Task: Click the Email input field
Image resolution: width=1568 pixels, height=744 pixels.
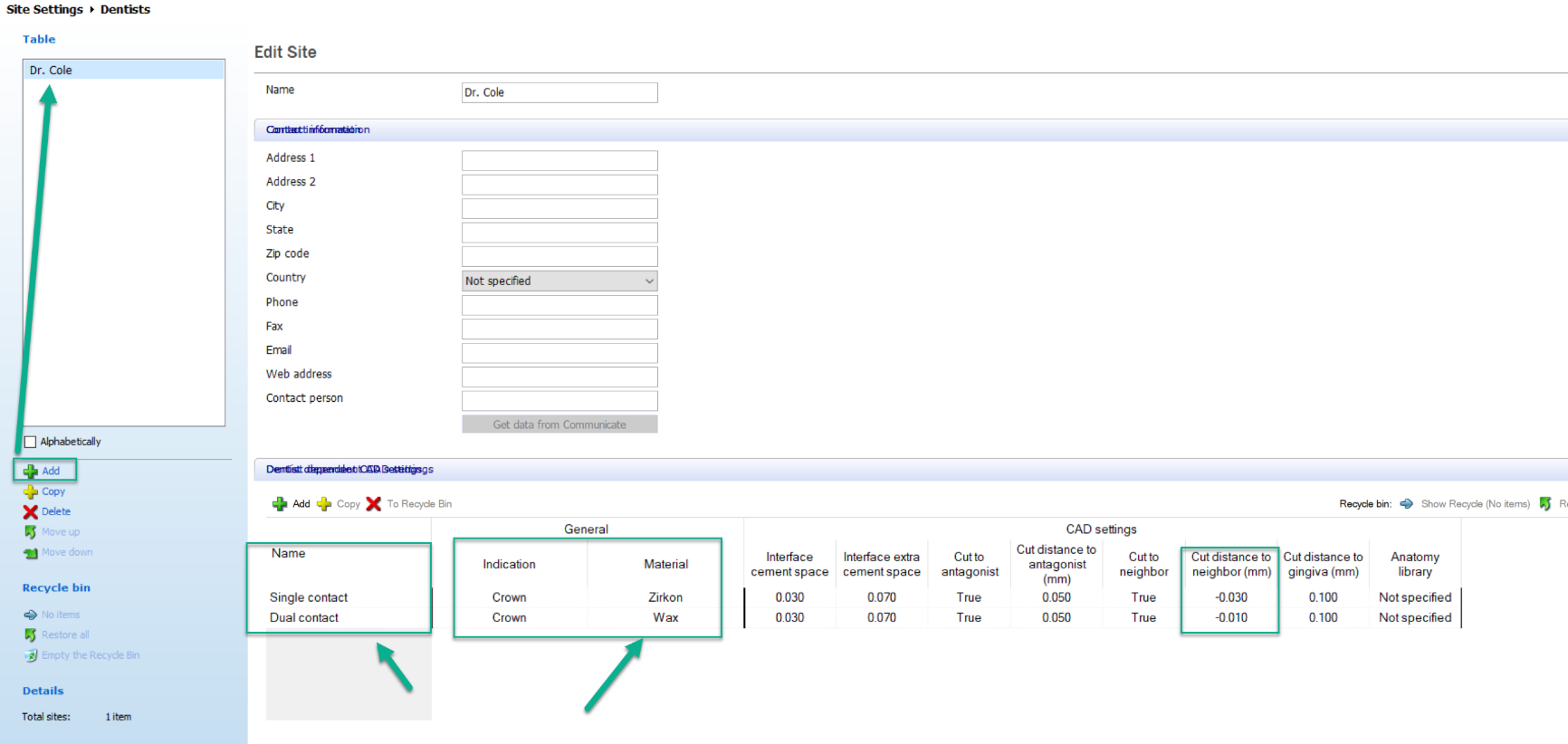Action: click(x=559, y=353)
